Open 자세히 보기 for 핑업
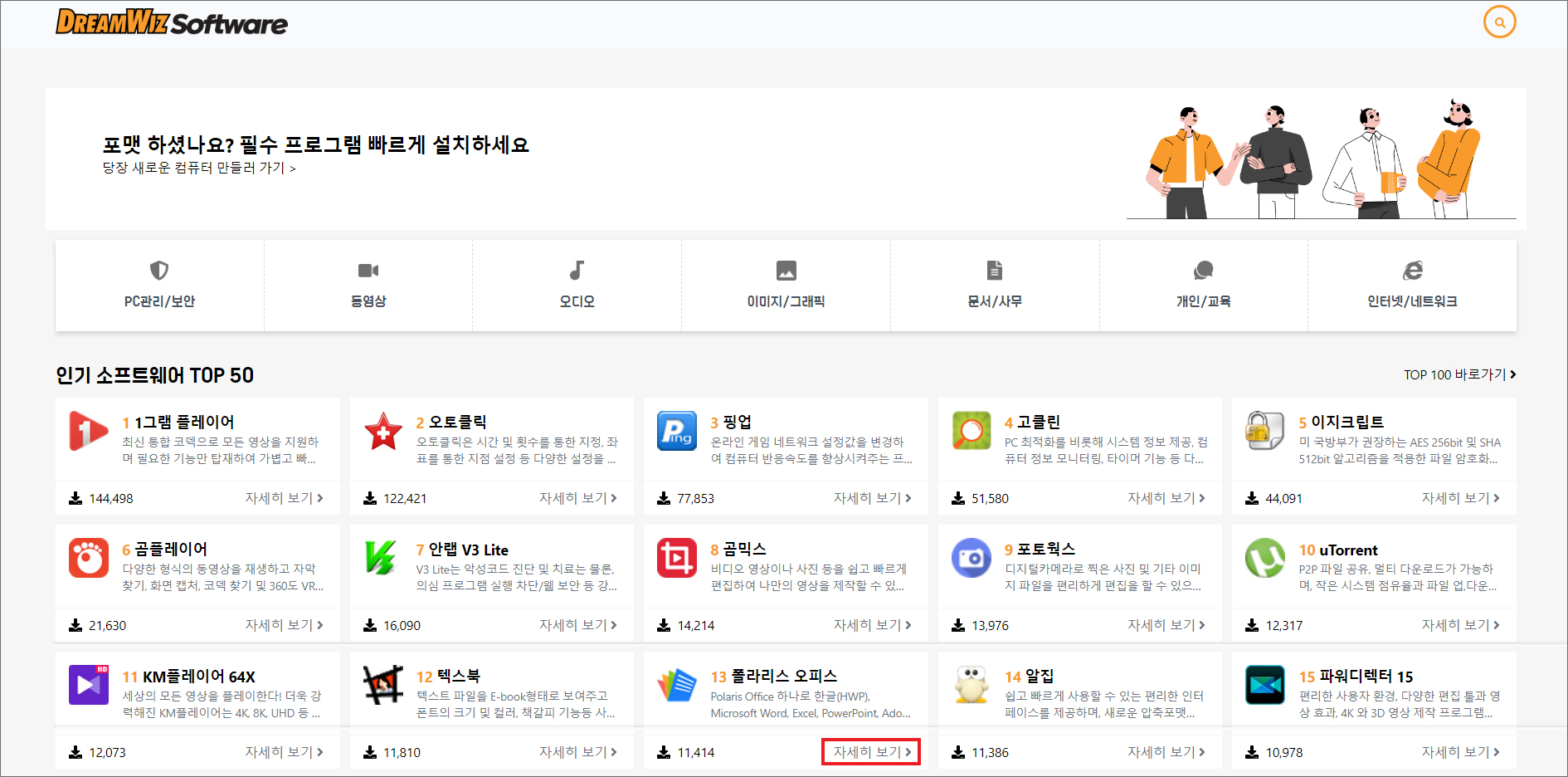Viewport: 1568px width, 777px height. pos(872,498)
